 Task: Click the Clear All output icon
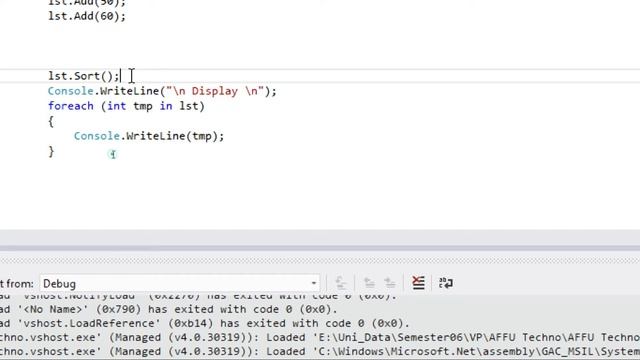click(x=418, y=283)
